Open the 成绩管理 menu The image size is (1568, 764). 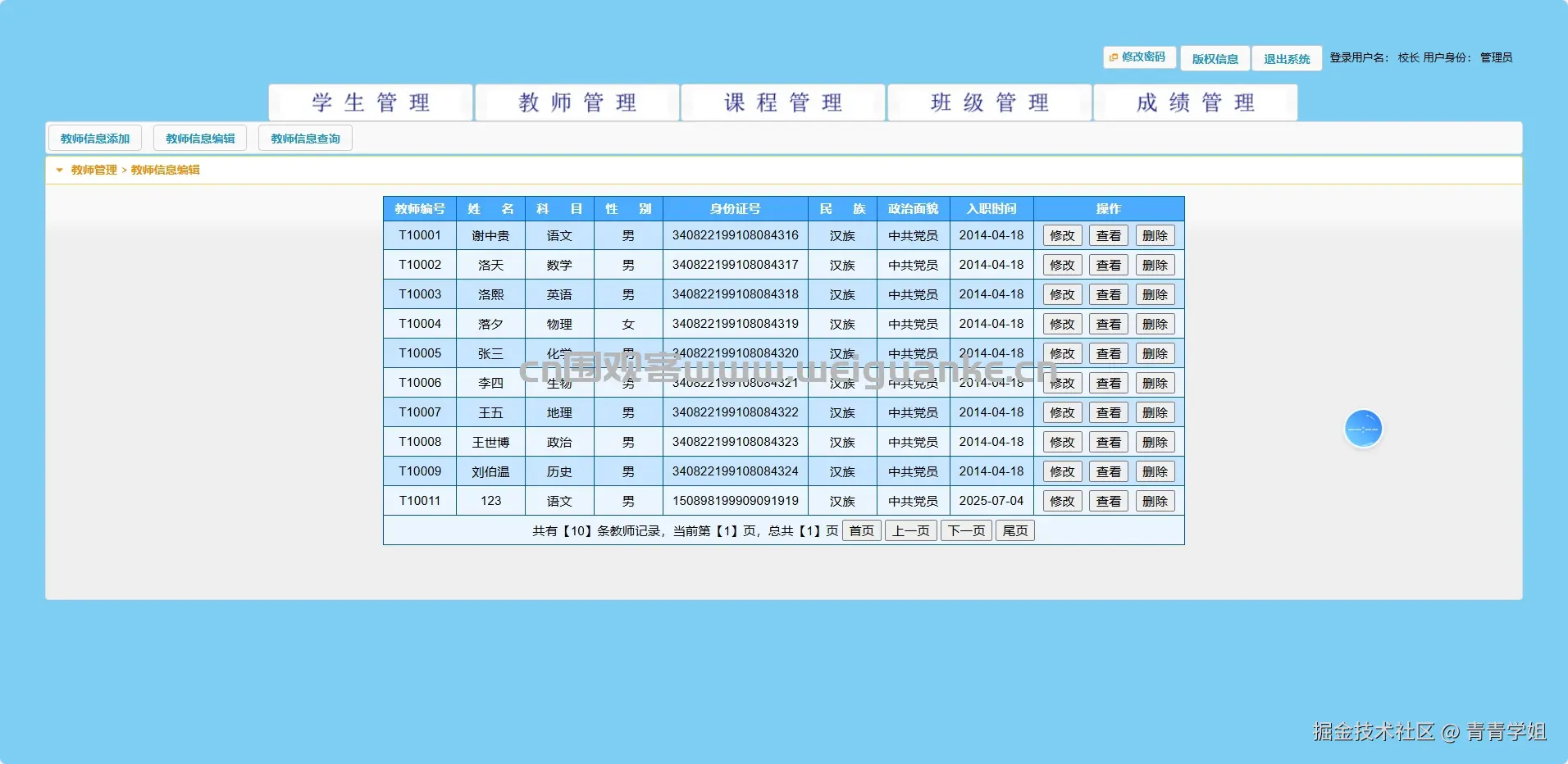point(1196,102)
